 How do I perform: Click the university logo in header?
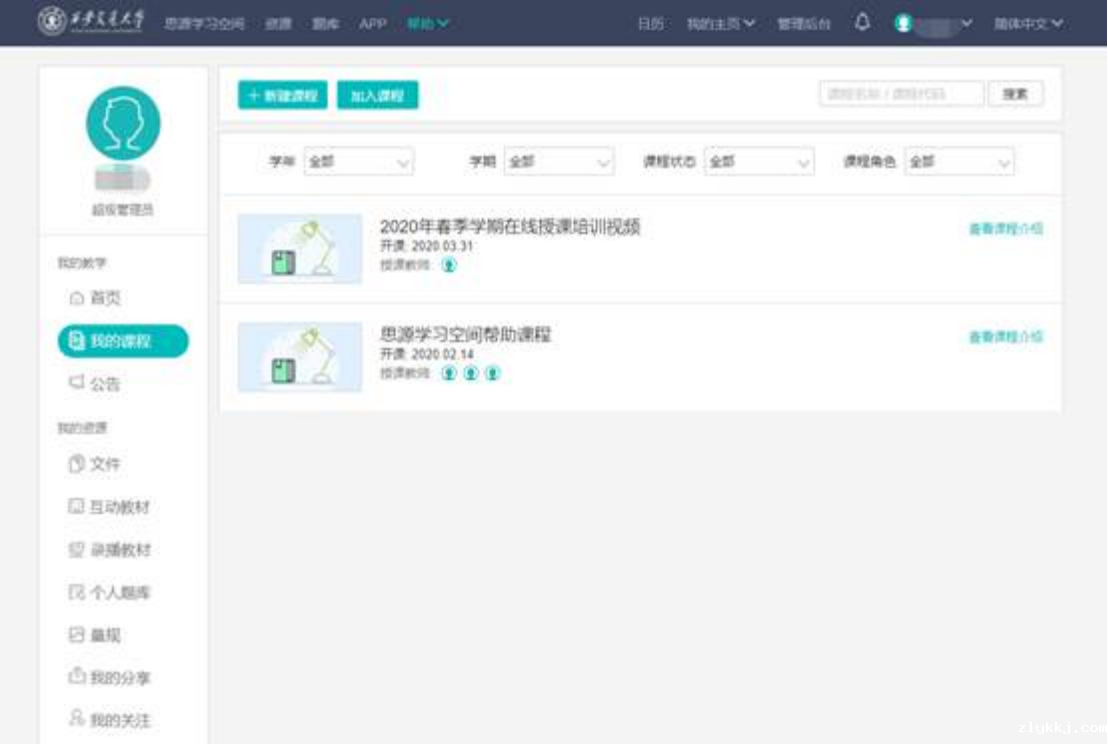click(x=92, y=23)
